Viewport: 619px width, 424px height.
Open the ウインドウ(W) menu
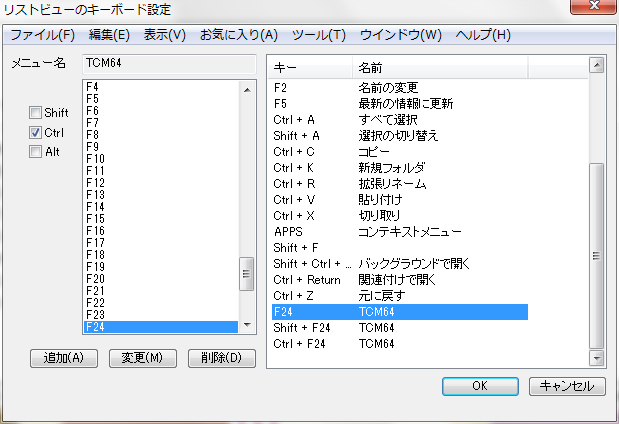click(x=400, y=35)
